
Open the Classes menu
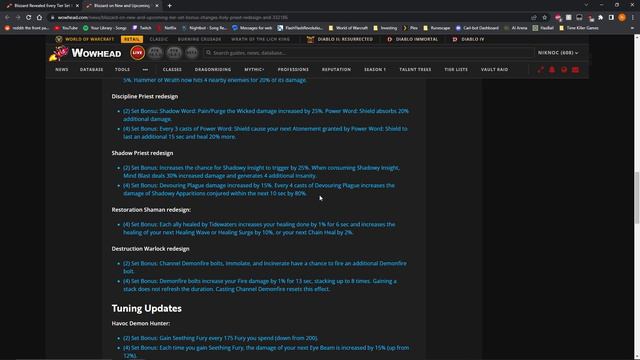tap(172, 70)
